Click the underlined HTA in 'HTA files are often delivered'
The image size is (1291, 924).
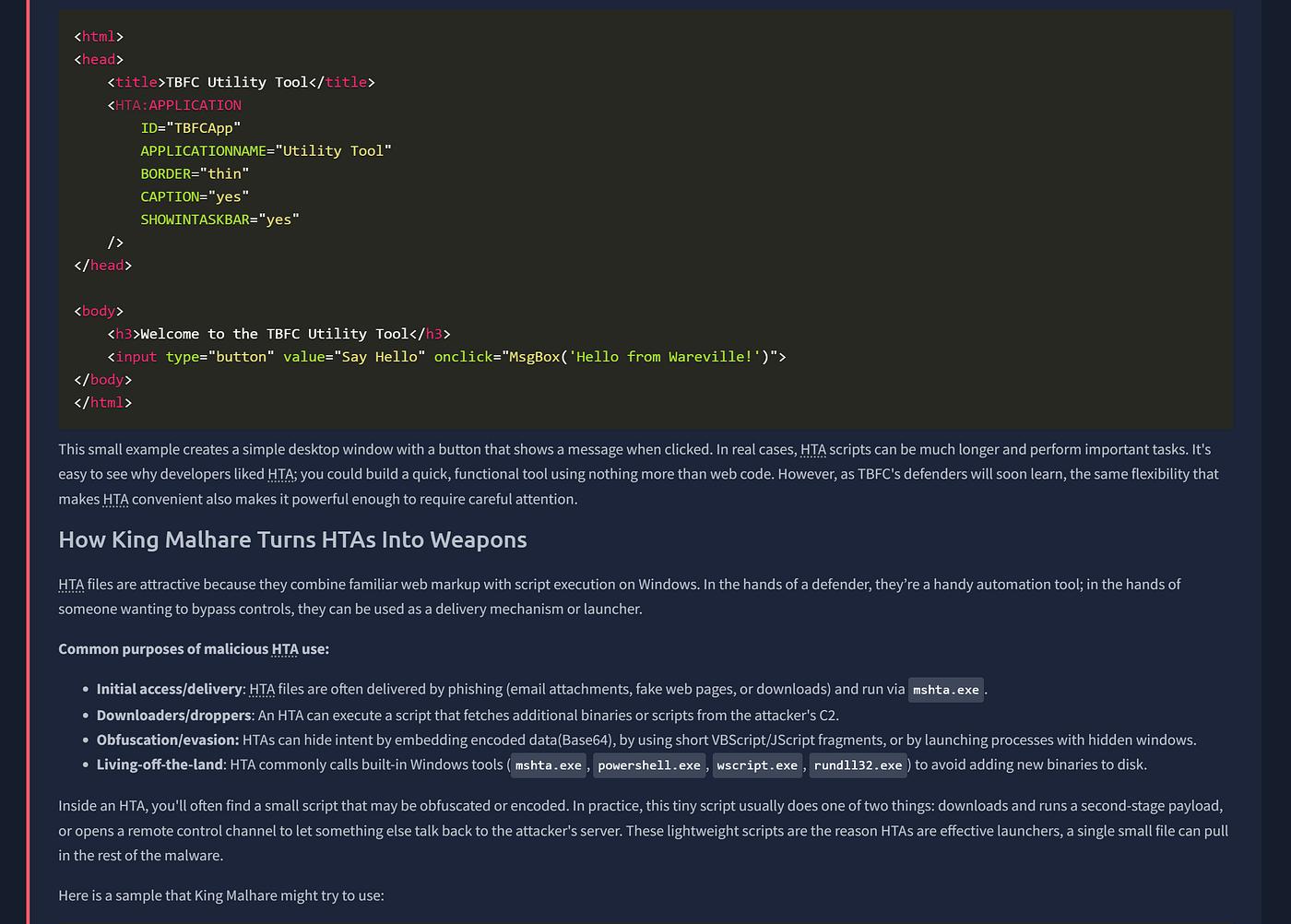262,689
